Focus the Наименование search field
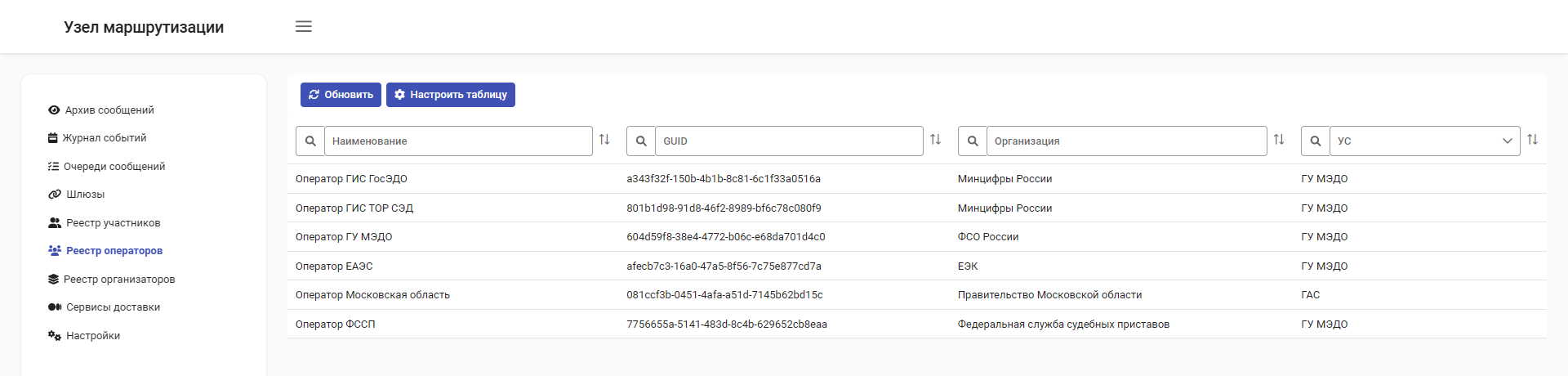Image resolution: width=1568 pixels, height=376 pixels. tap(458, 141)
